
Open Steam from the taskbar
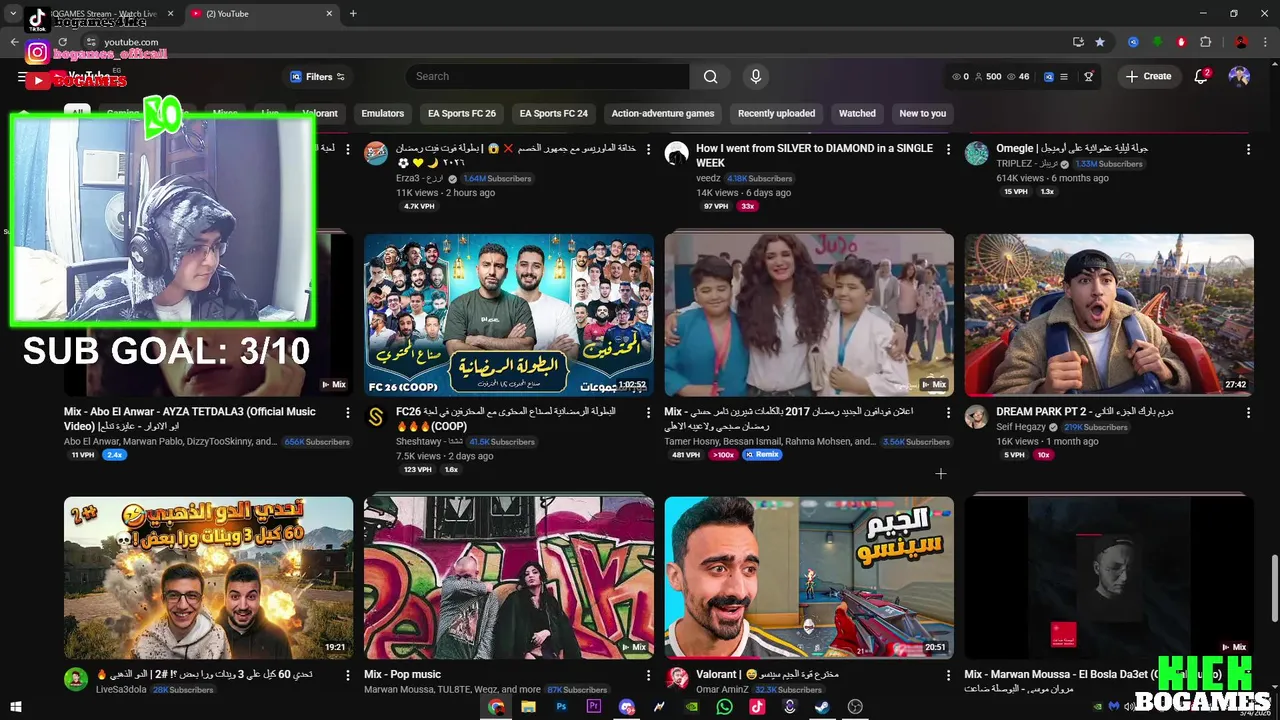click(x=821, y=707)
